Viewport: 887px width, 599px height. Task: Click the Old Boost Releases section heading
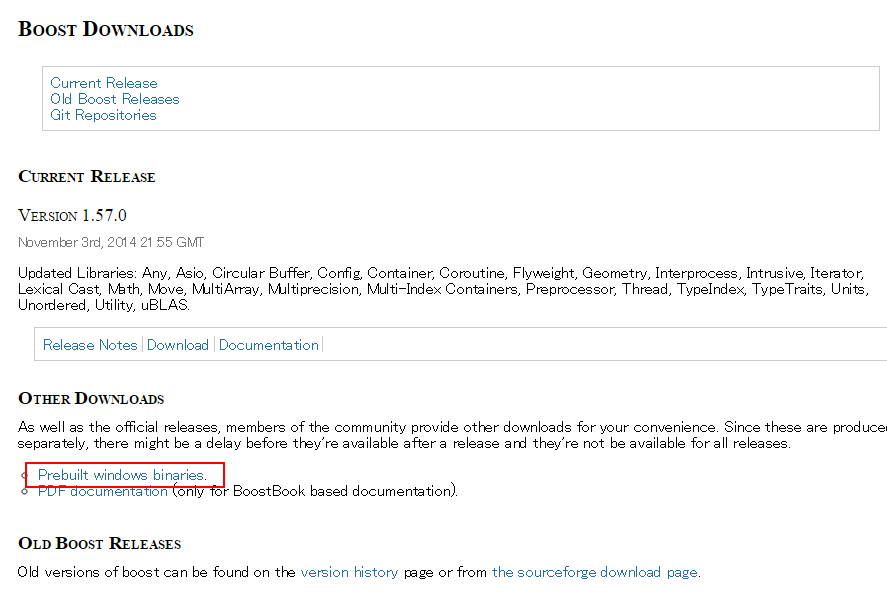[100, 544]
